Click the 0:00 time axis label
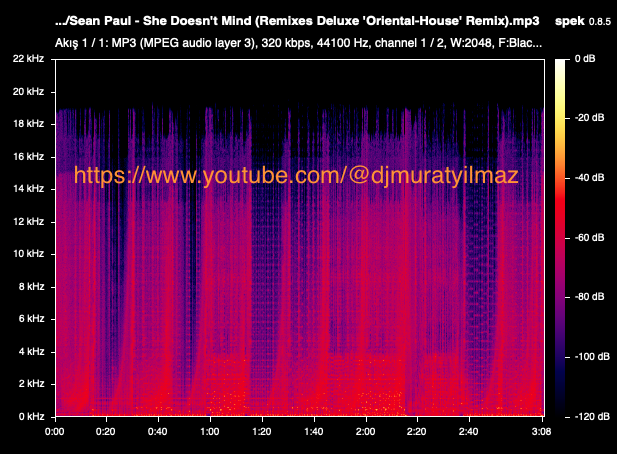Image resolution: width=617 pixels, height=454 pixels. 55,432
